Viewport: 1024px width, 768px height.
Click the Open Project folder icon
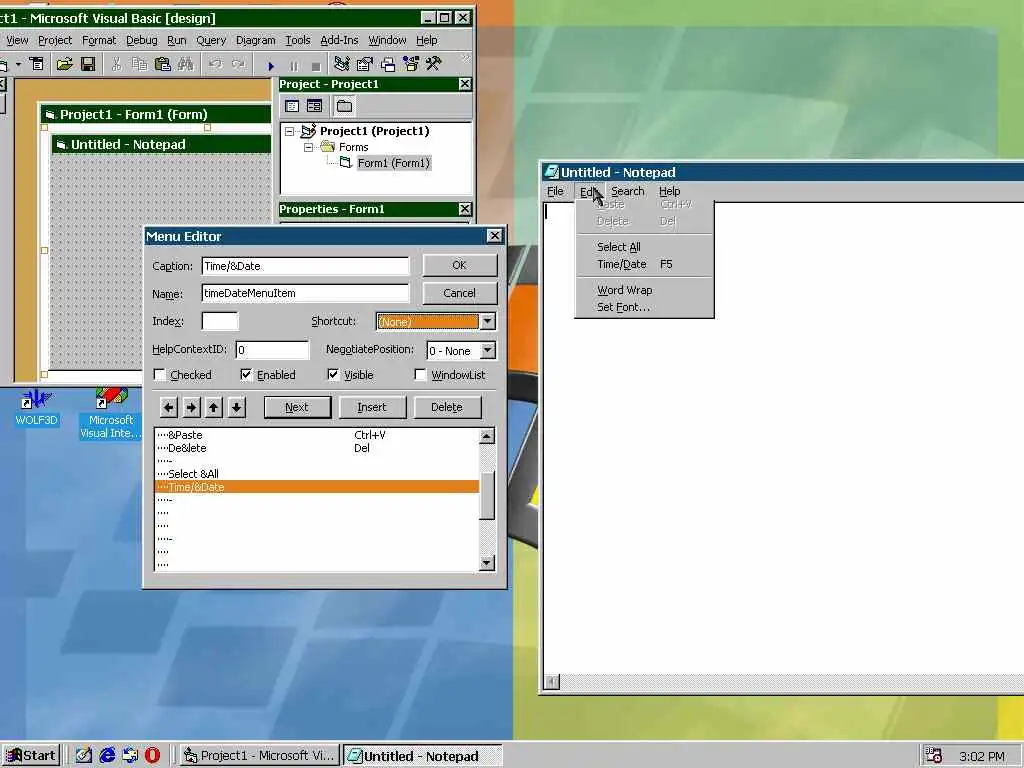click(64, 64)
